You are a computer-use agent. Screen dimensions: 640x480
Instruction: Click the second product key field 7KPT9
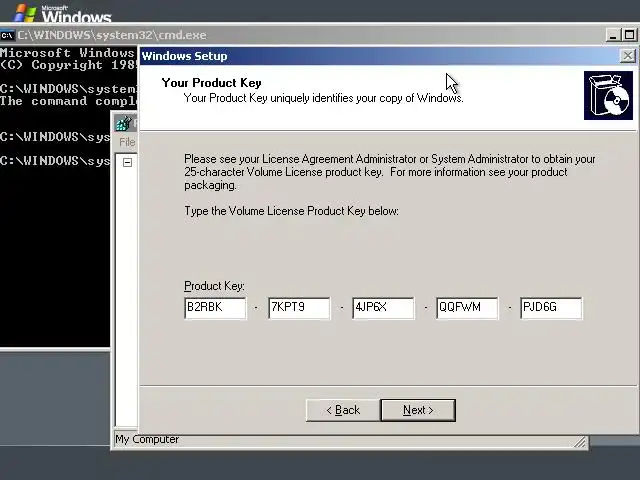299,308
